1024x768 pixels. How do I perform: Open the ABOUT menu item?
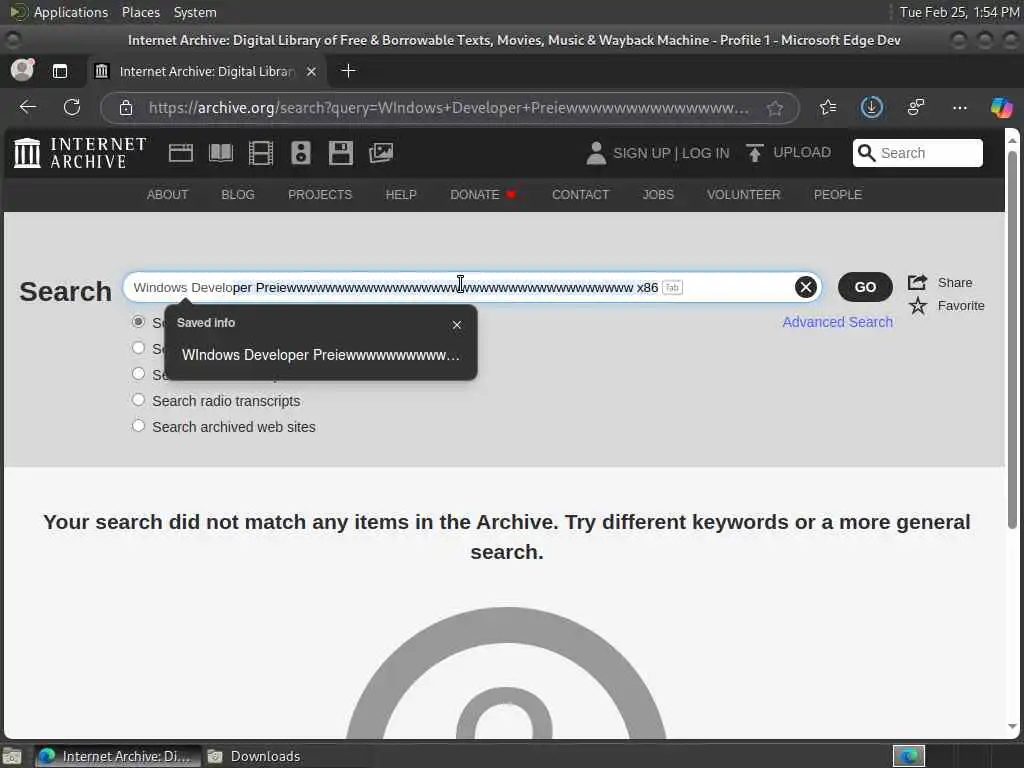[167, 195]
